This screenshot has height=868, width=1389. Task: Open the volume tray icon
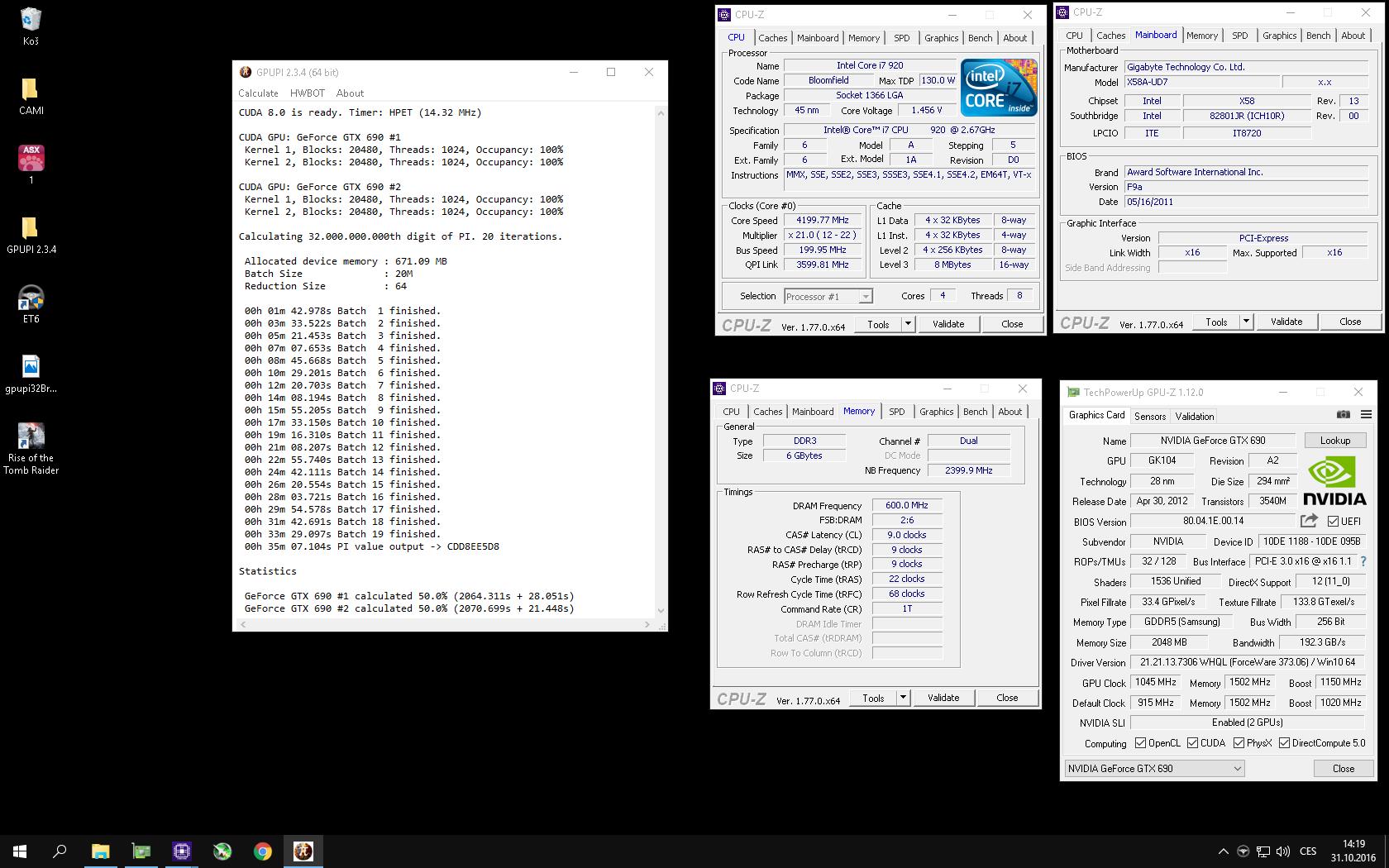coord(1282,851)
